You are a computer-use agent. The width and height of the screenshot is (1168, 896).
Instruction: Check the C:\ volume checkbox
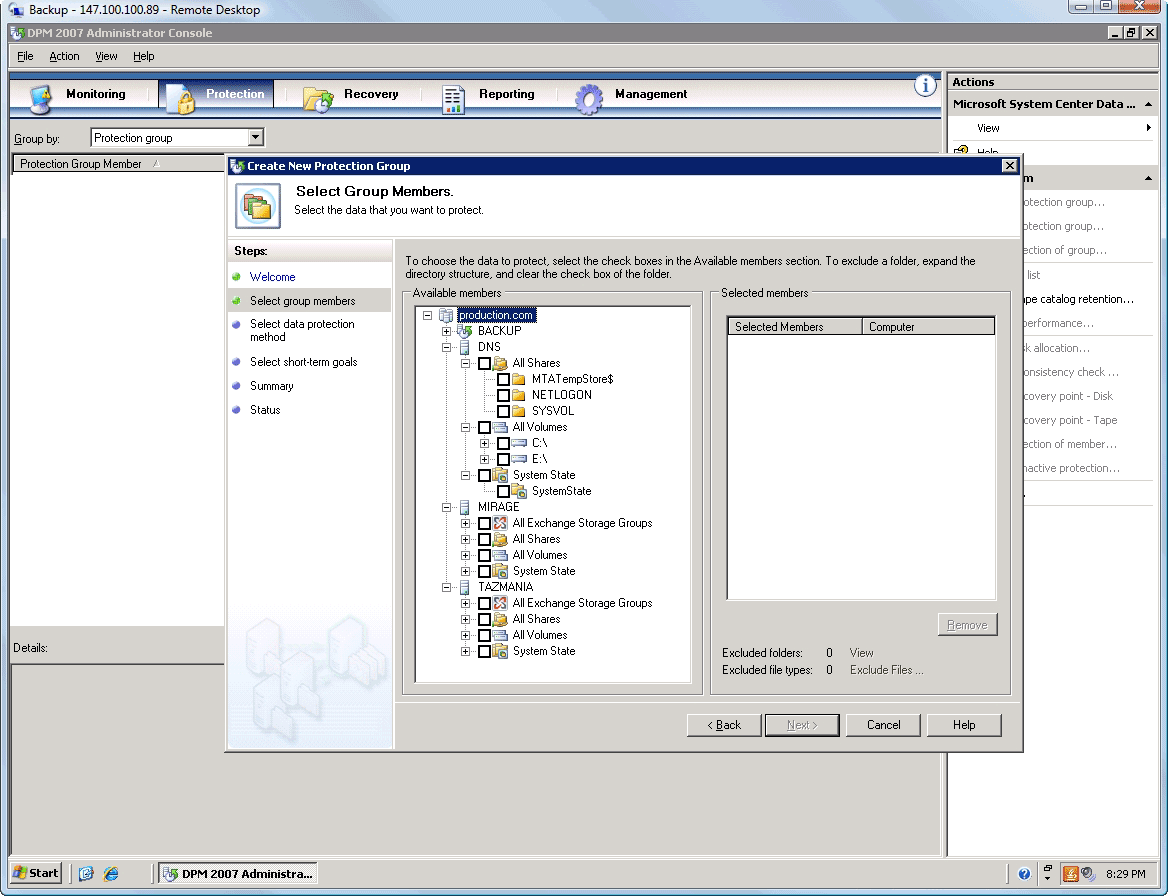coord(504,443)
